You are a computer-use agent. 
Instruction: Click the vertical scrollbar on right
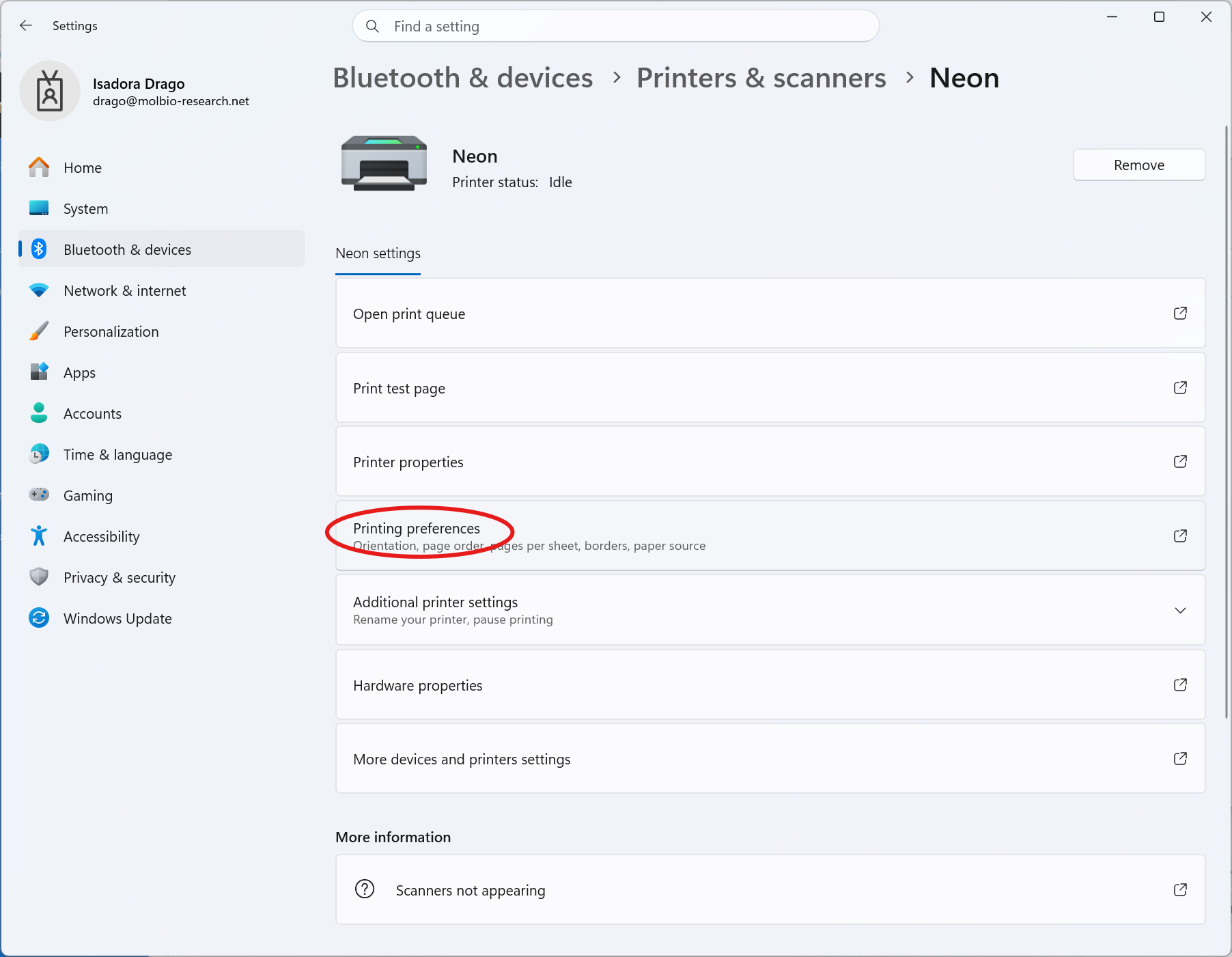point(1227,421)
